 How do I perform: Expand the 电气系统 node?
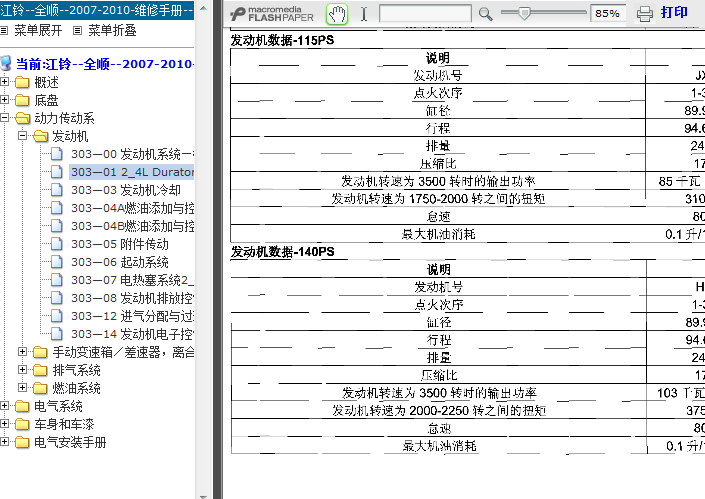[x=4, y=406]
